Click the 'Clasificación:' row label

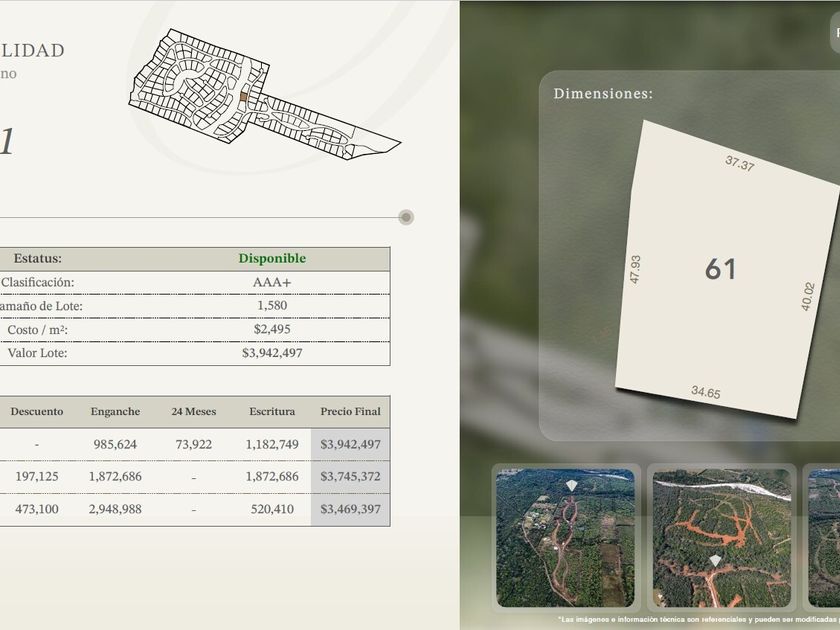pos(38,282)
